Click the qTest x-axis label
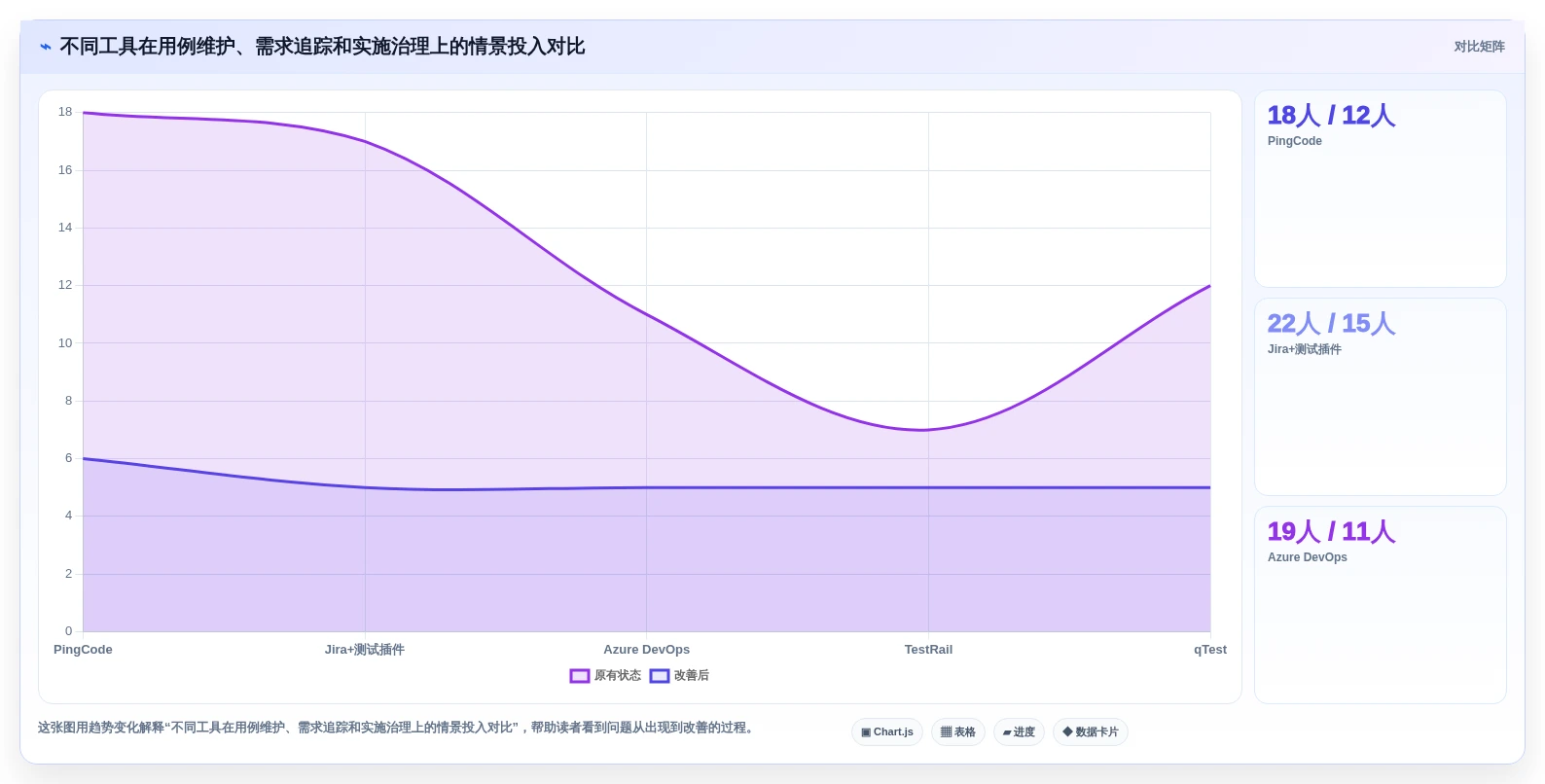This screenshot has height=784, width=1545. [1210, 650]
